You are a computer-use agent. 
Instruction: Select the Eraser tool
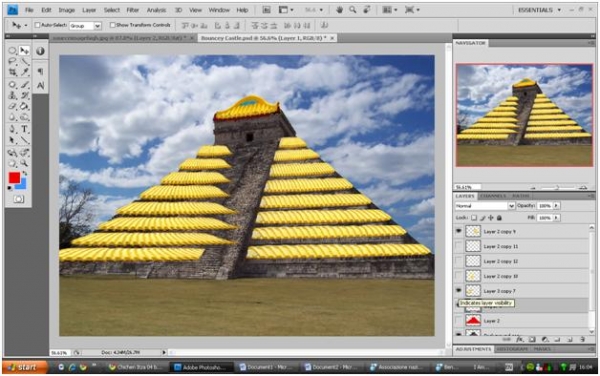[12, 106]
